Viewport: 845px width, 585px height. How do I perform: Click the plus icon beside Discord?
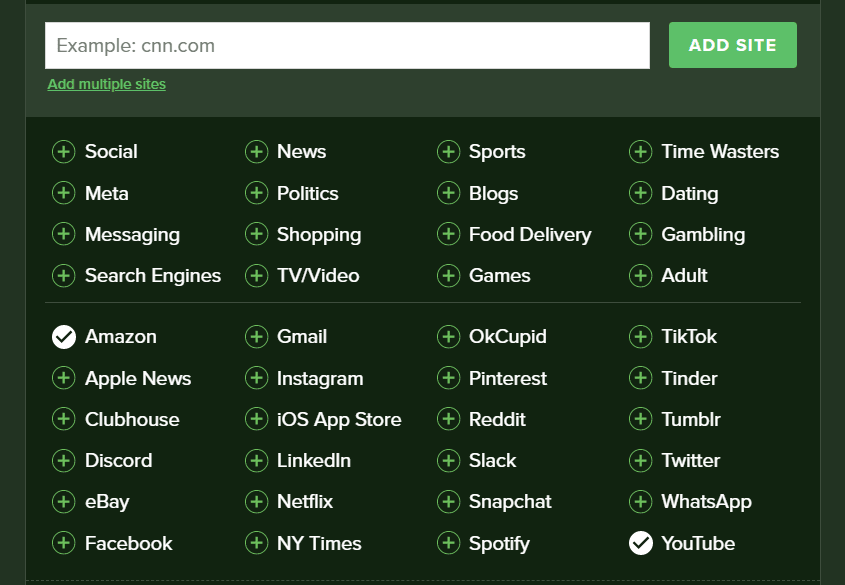pos(64,461)
